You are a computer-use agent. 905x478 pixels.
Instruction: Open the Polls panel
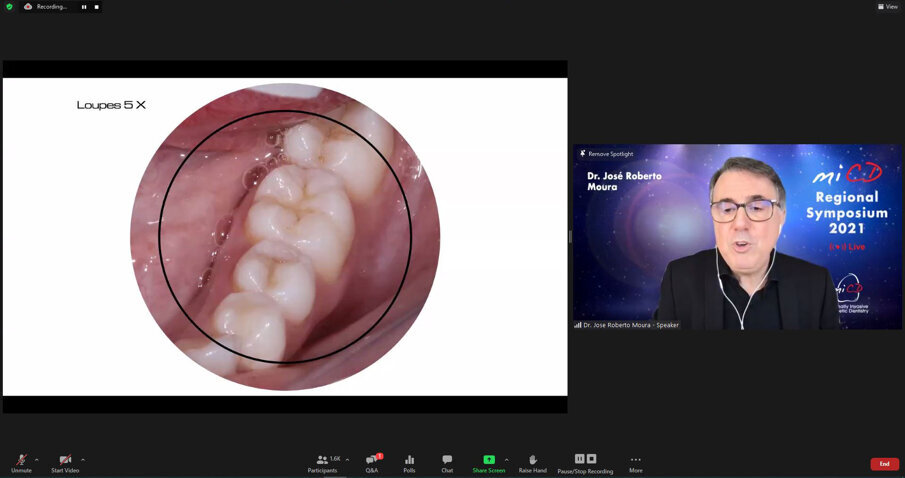point(409,463)
